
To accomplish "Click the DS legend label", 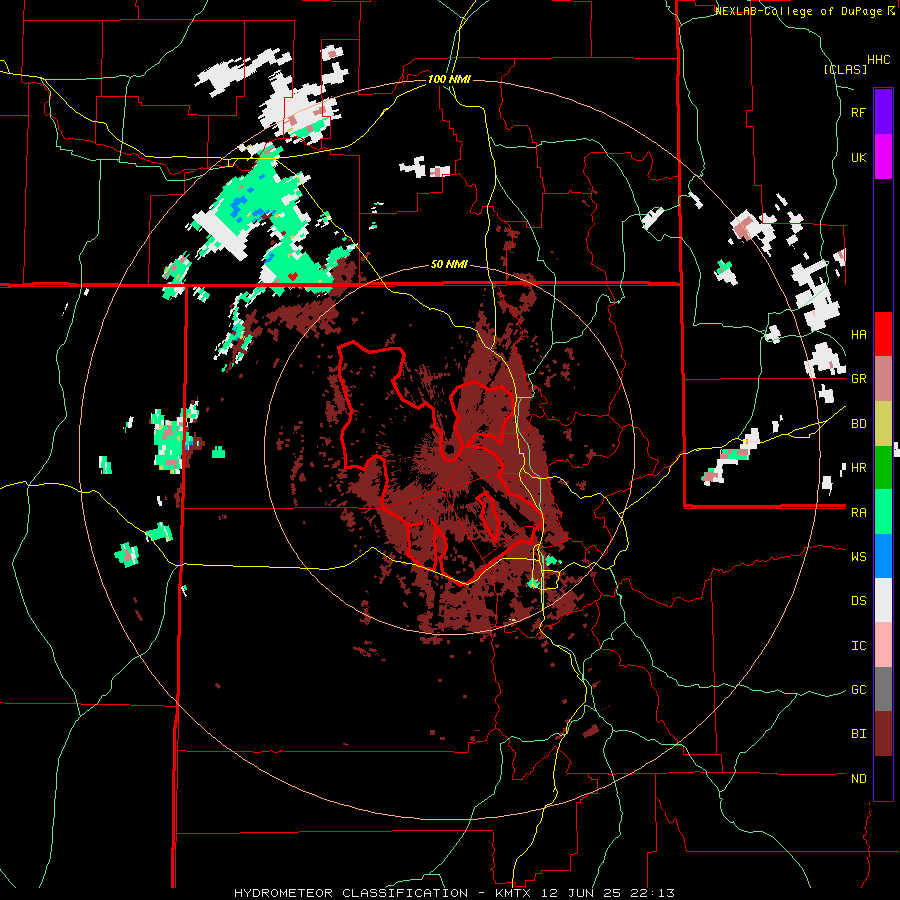I will pyautogui.click(x=858, y=601).
